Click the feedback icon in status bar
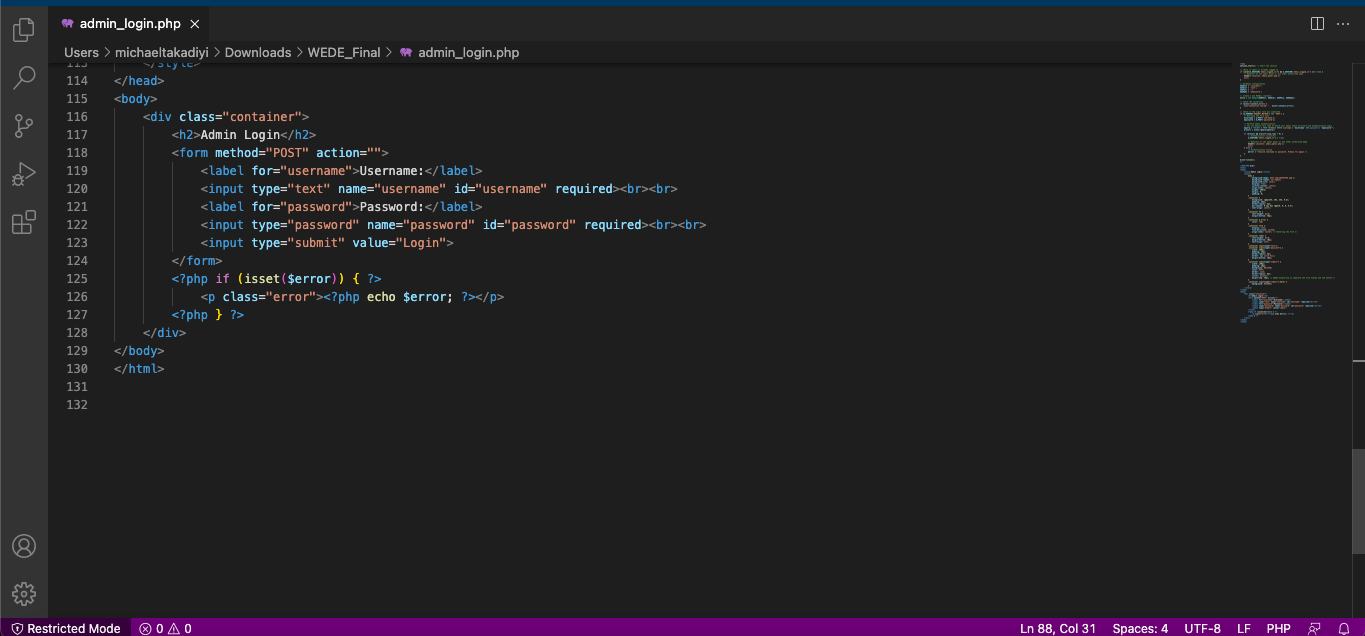 1315,628
